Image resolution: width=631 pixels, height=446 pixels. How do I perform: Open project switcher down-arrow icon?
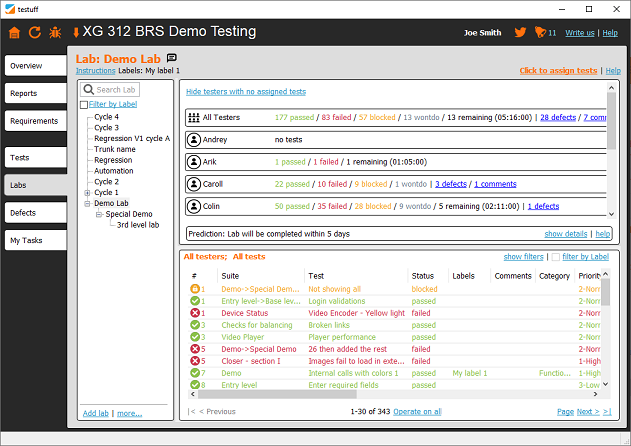pyautogui.click(x=76, y=33)
